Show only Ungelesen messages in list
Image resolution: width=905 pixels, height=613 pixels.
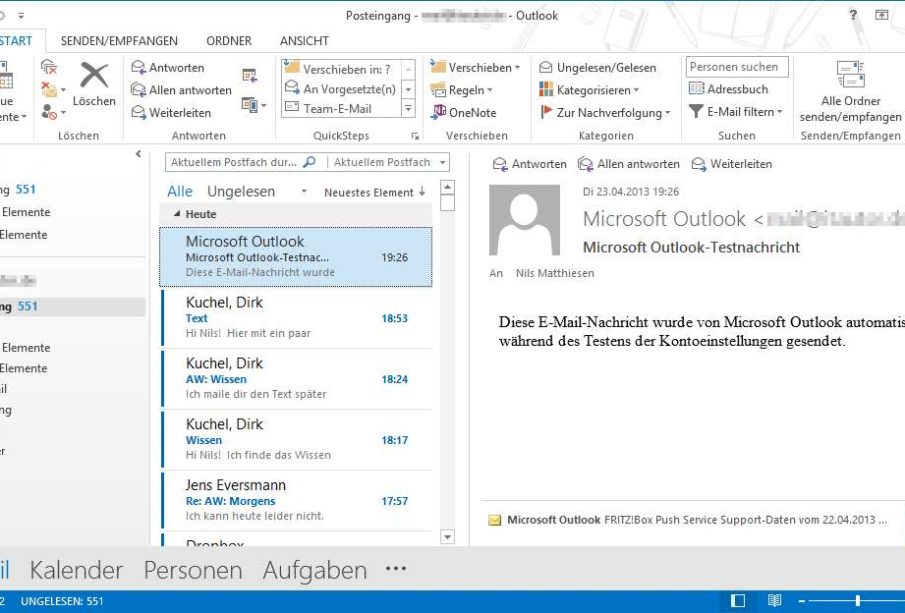point(240,191)
